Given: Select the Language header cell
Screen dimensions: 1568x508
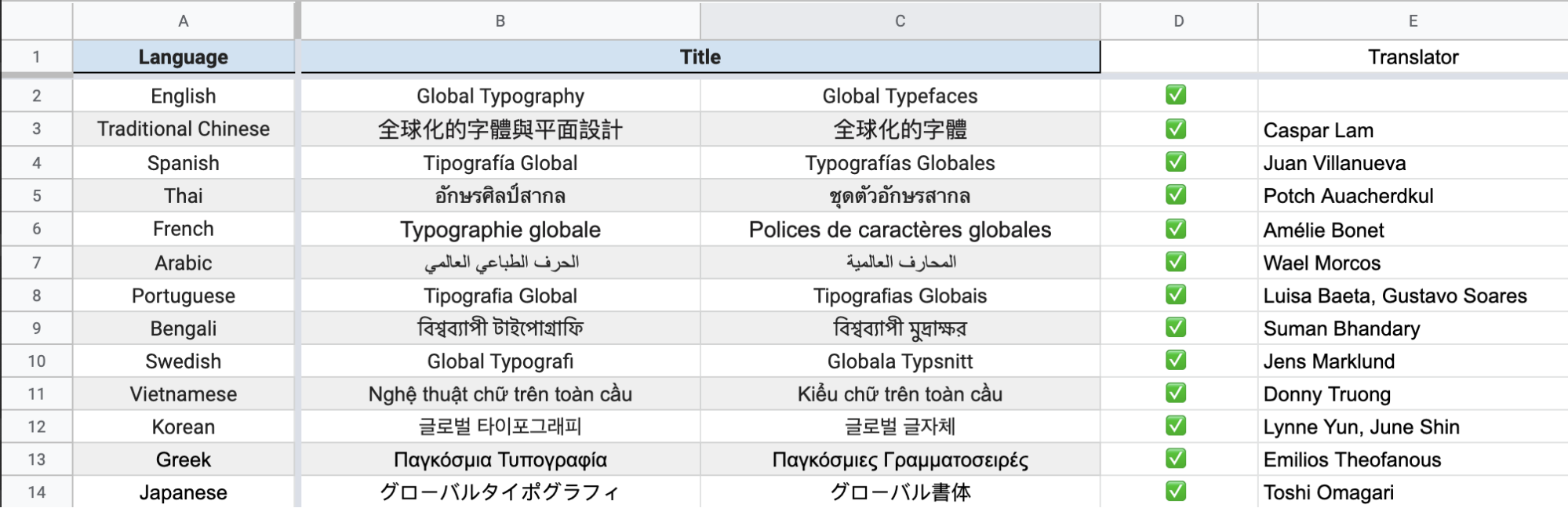Looking at the screenshot, I should pos(183,56).
